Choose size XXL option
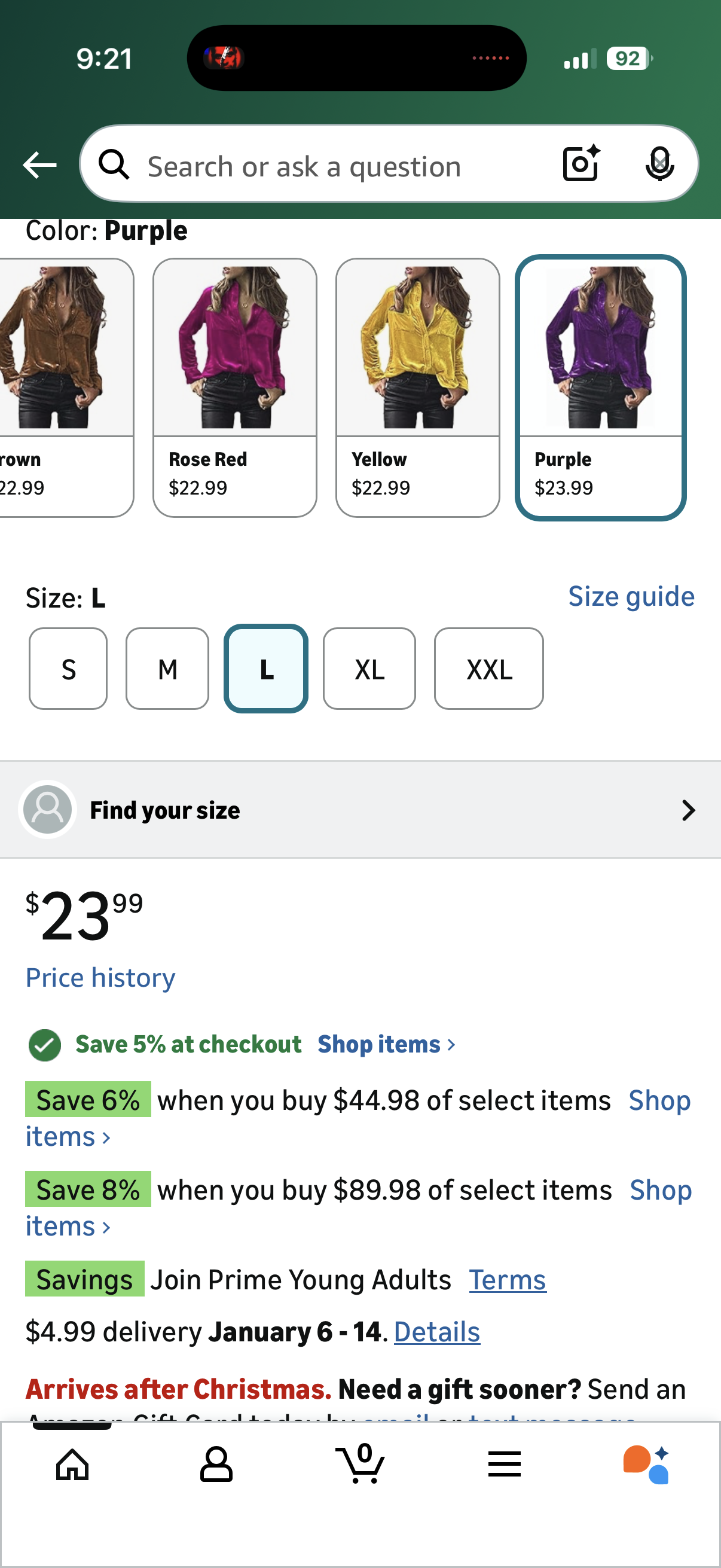Image resolution: width=721 pixels, height=1568 pixels. (x=488, y=669)
